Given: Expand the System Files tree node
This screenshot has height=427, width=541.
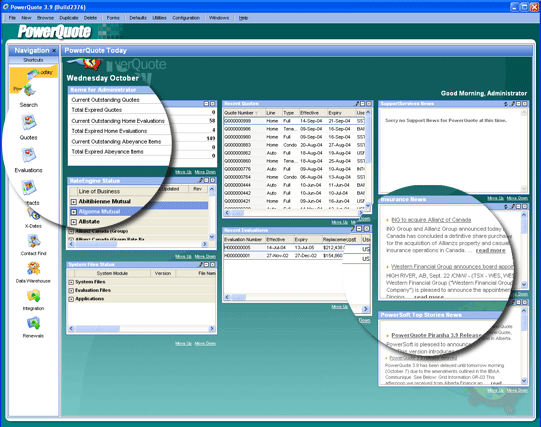Looking at the screenshot, I should coord(71,282).
